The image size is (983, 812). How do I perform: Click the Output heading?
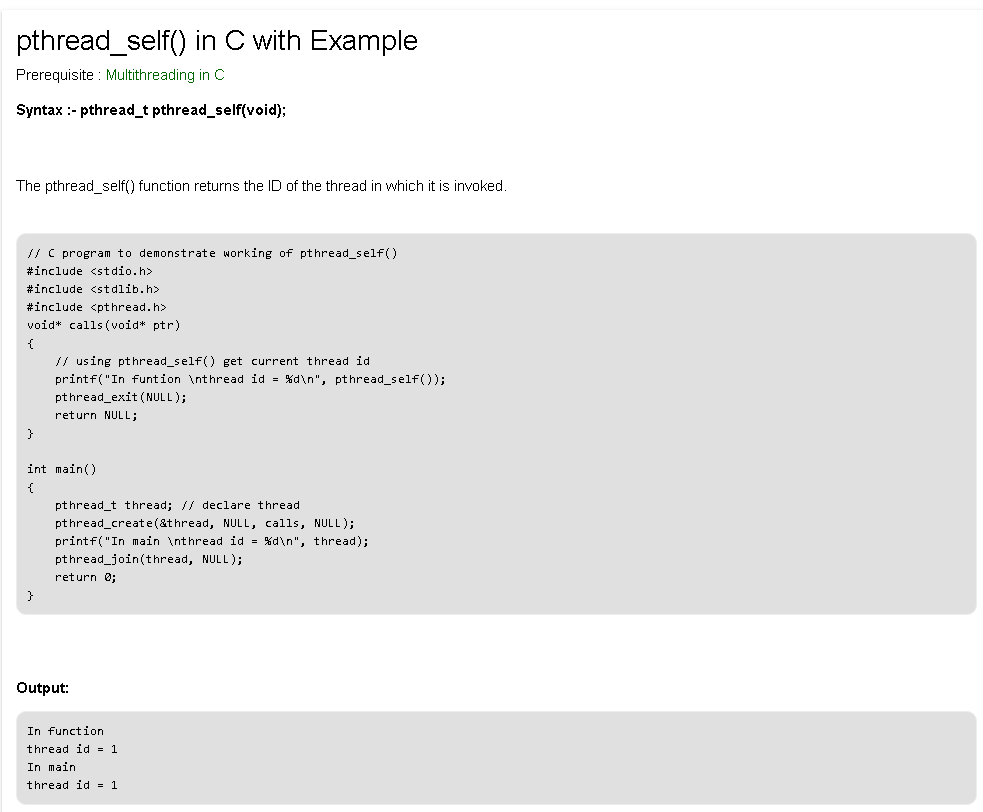[42, 688]
